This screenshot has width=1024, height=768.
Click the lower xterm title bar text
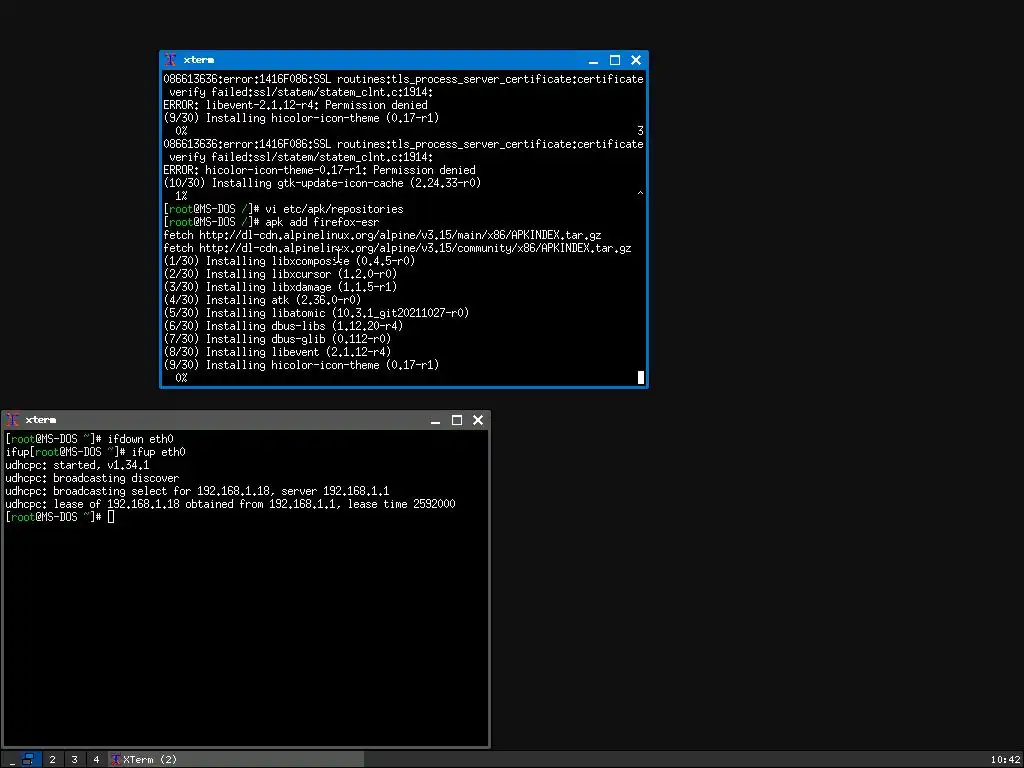[x=40, y=420]
